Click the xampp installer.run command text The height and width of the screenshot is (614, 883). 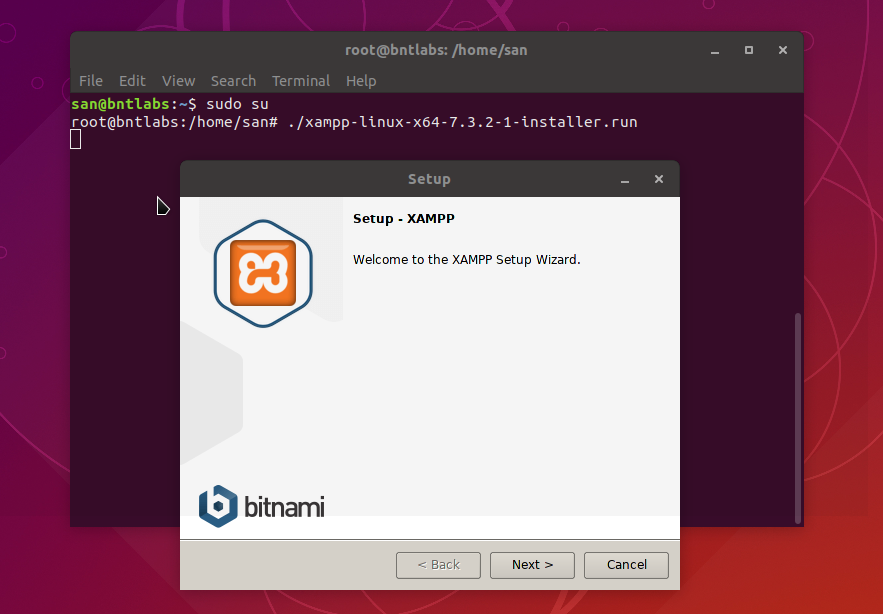(x=462, y=122)
